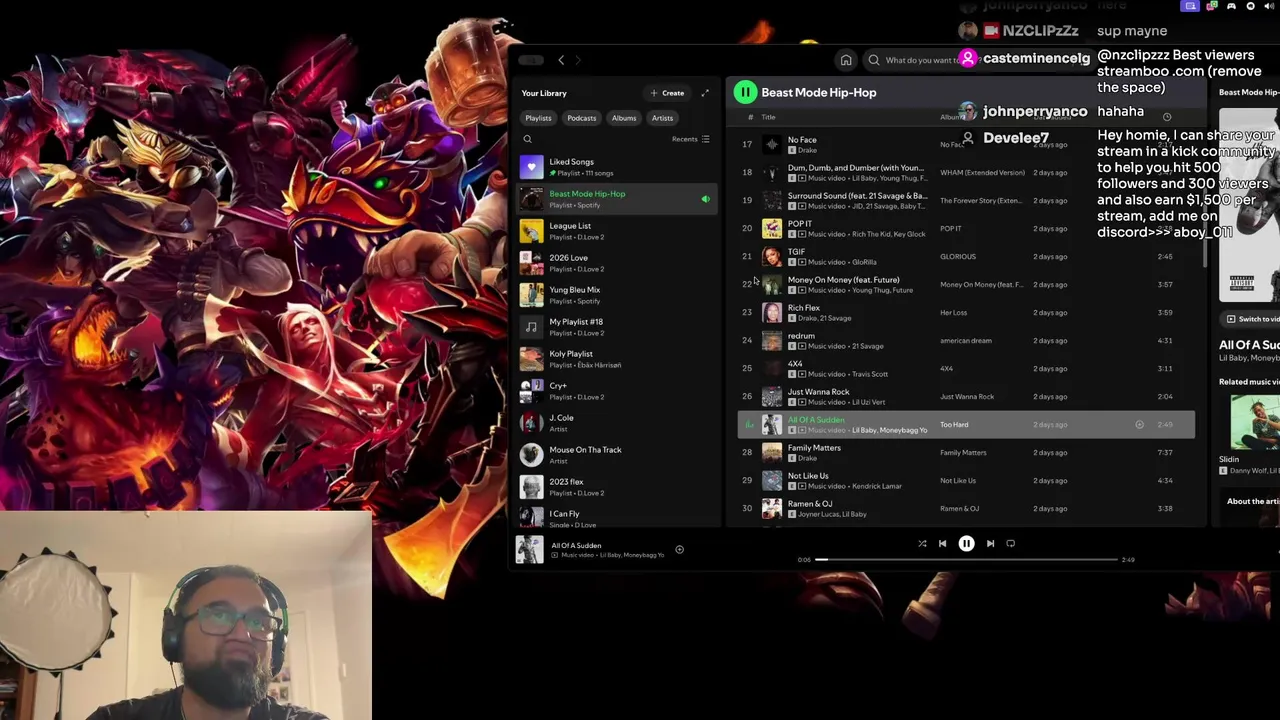Click the now-playing album cover thumbnail

pos(530,549)
